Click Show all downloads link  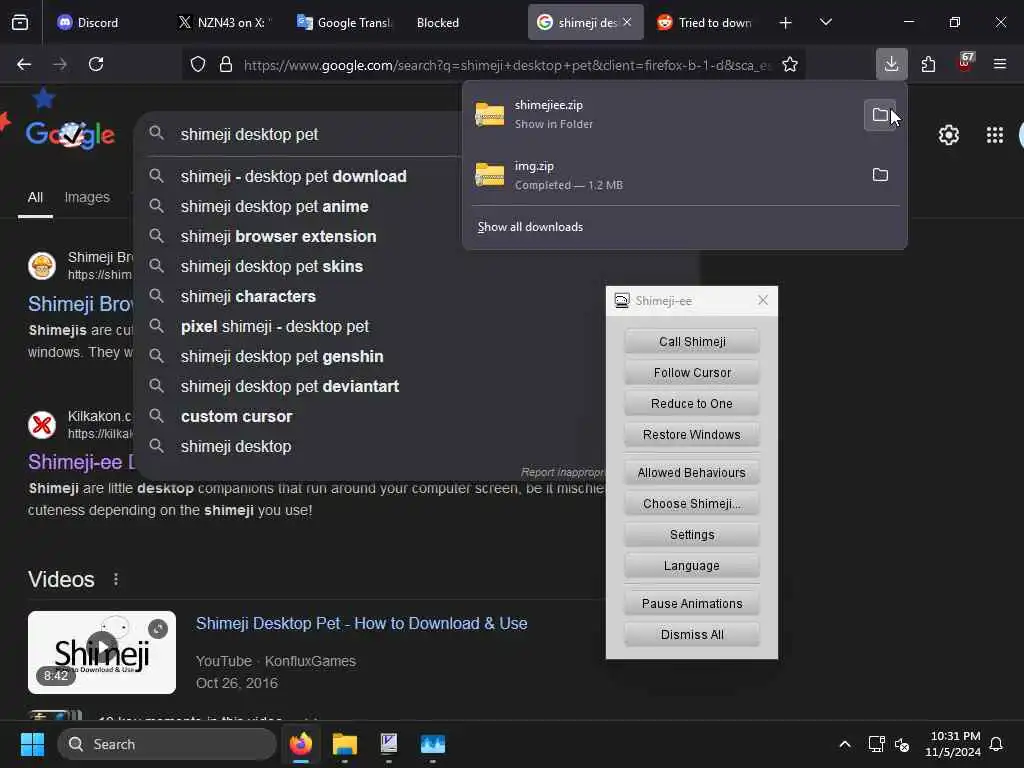point(530,227)
